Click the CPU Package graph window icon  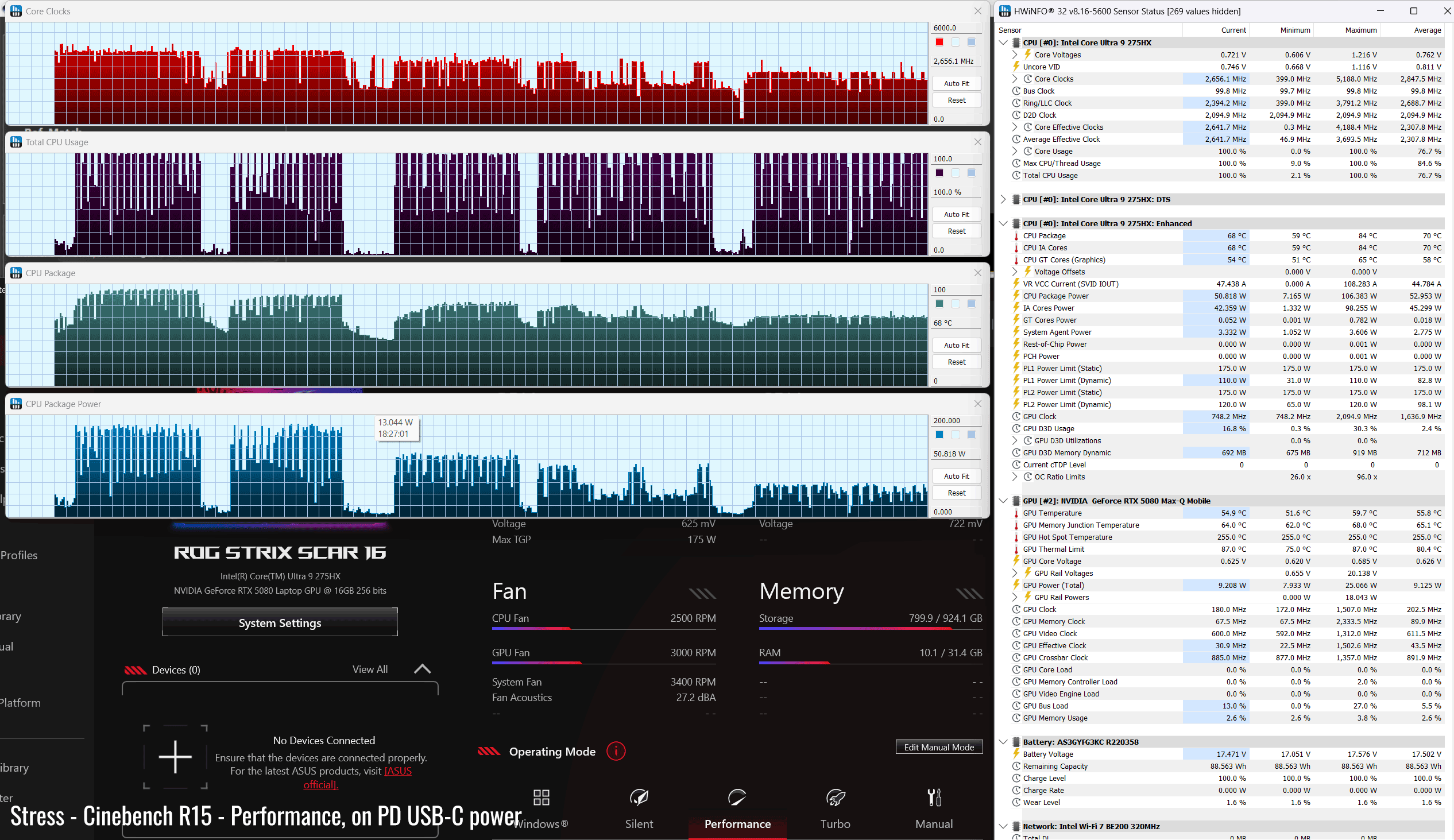pos(16,273)
